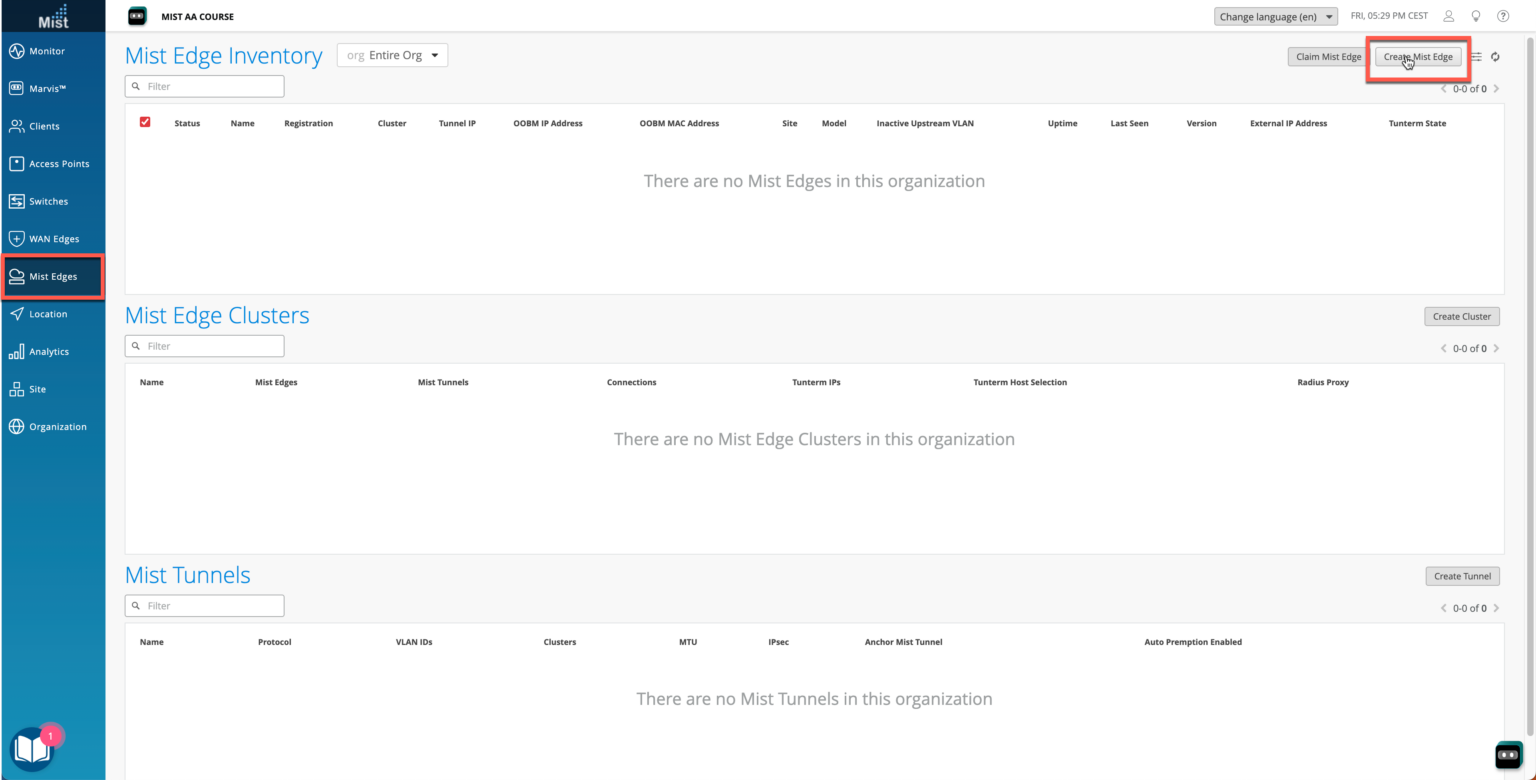
Task: Click the Mist logo at top left
Action: click(x=52, y=15)
